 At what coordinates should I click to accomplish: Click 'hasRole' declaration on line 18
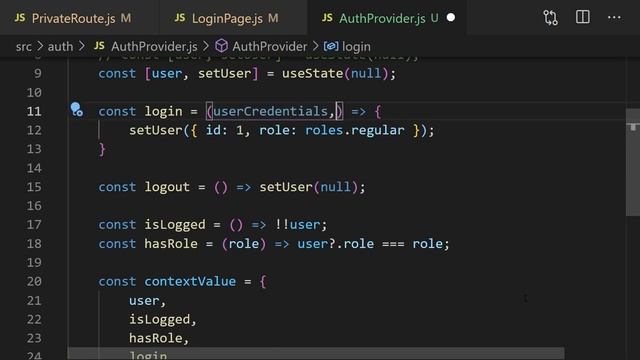tap(171, 244)
